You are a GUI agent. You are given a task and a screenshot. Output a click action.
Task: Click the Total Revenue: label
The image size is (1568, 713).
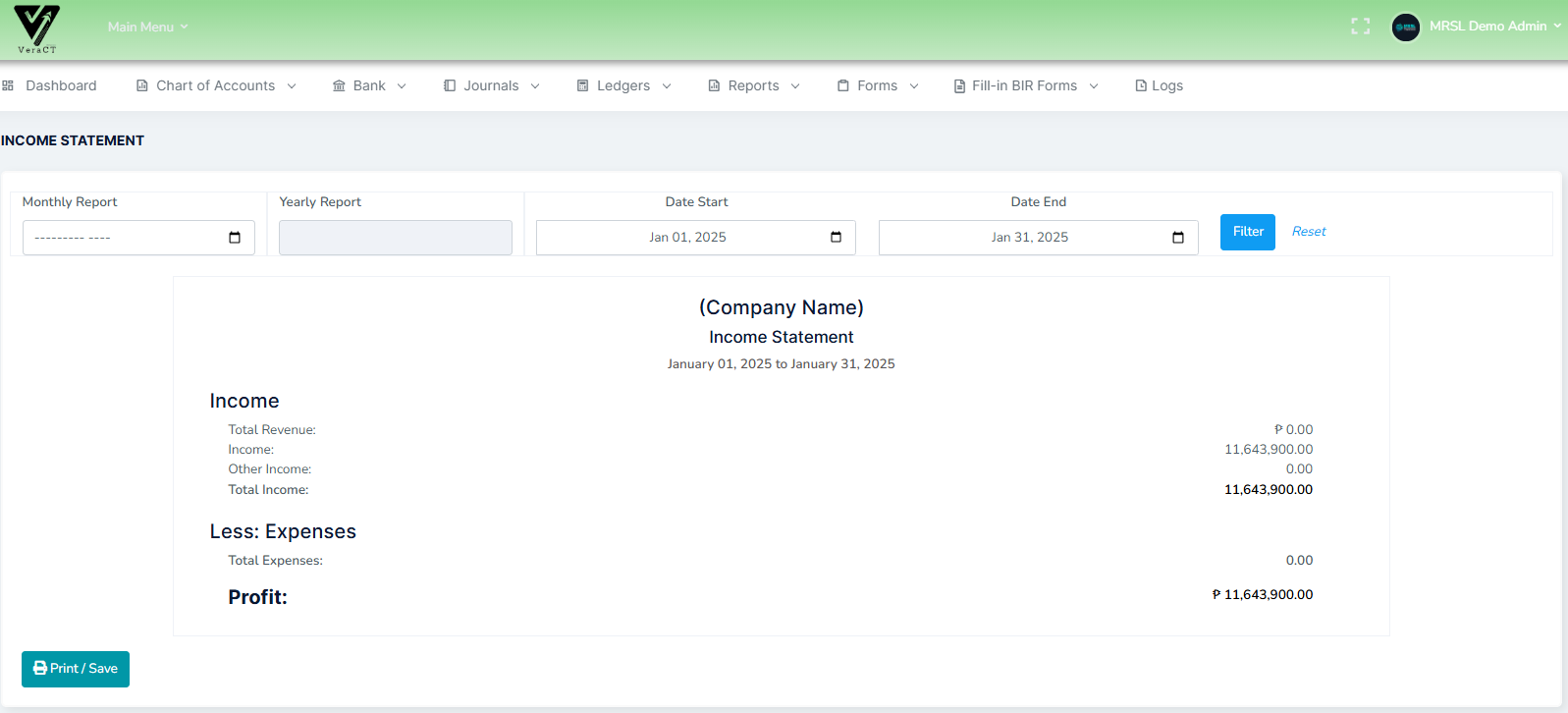272,429
